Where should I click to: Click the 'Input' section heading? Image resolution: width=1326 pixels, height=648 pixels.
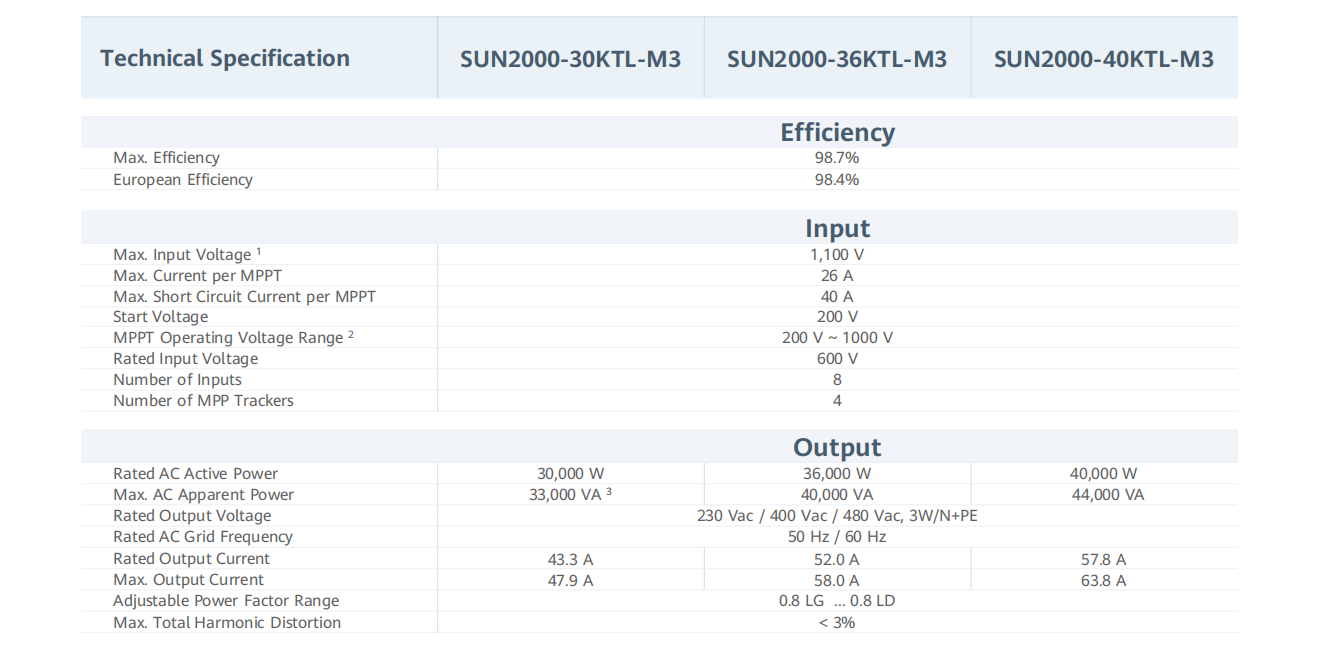tap(837, 228)
